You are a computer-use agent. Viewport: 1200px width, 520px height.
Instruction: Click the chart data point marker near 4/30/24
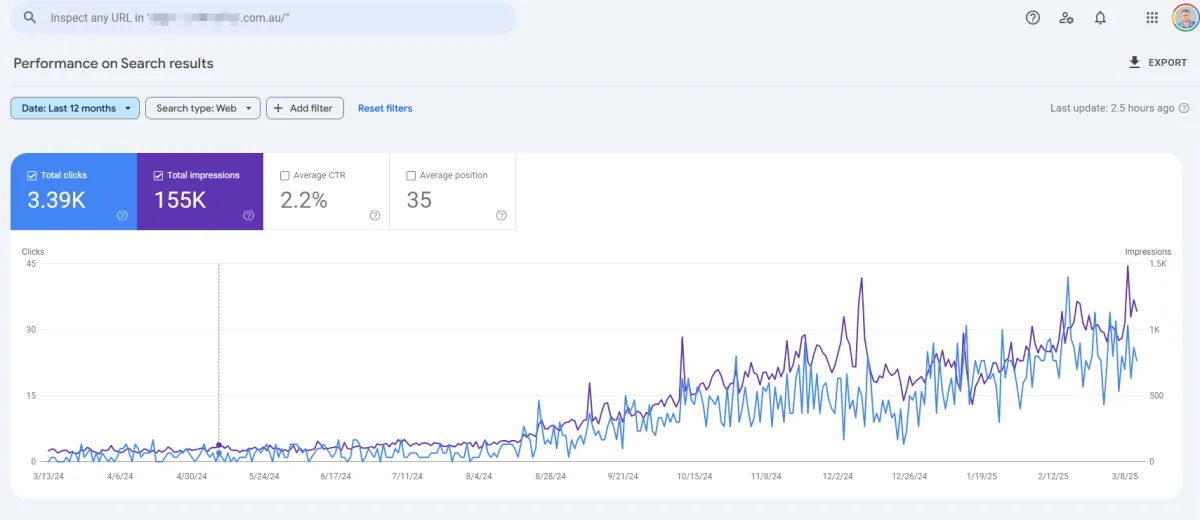click(219, 445)
